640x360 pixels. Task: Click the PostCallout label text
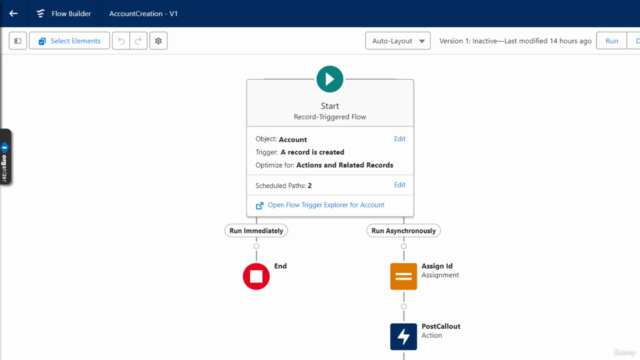(441, 326)
